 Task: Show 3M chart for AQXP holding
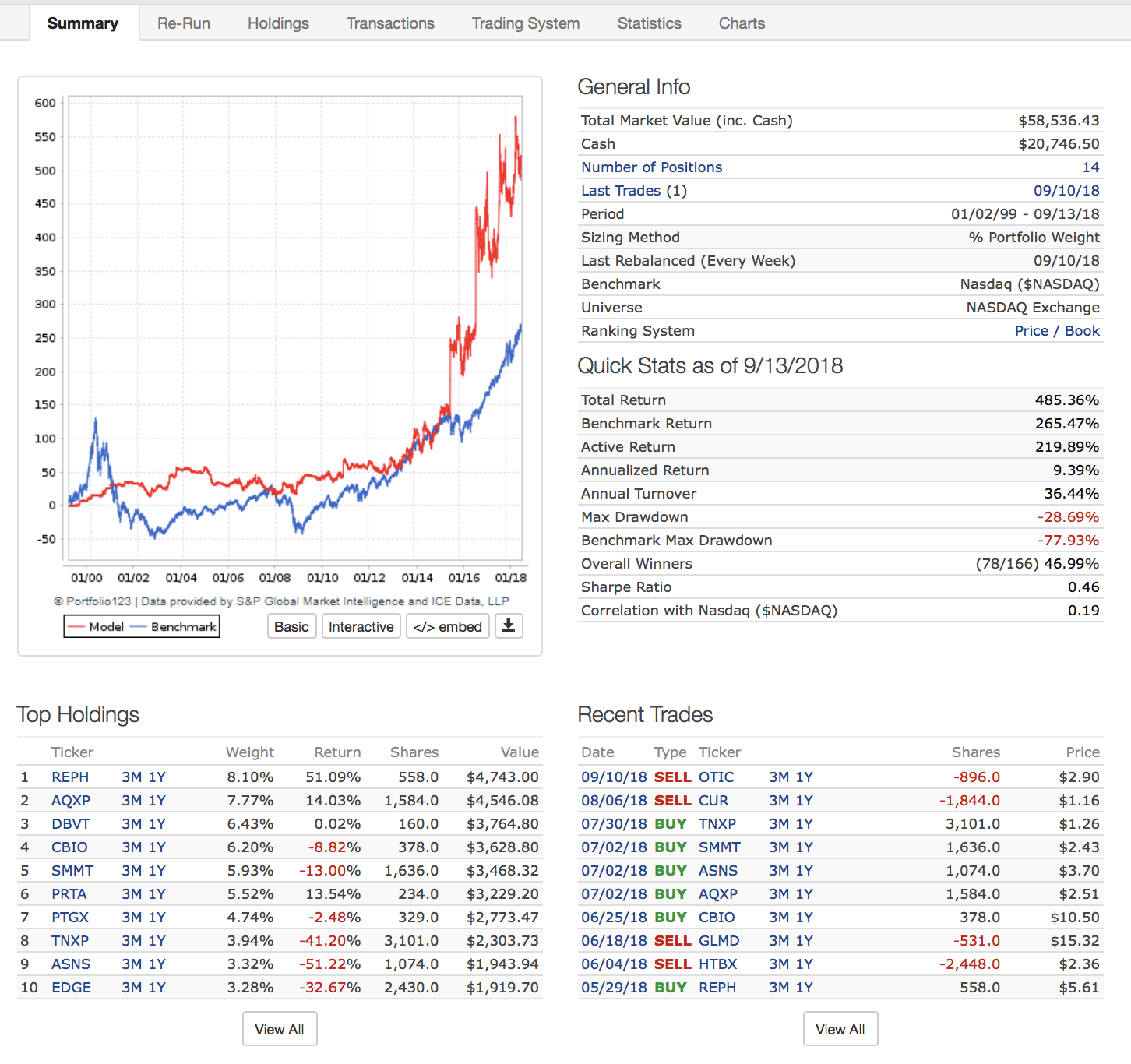pyautogui.click(x=132, y=801)
